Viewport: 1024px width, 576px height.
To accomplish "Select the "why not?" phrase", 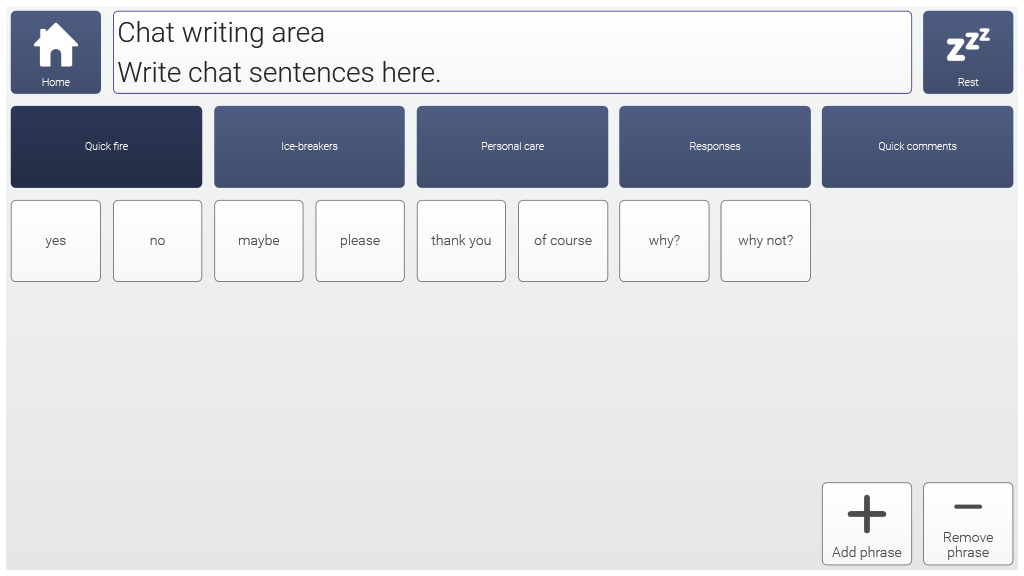I will point(765,241).
